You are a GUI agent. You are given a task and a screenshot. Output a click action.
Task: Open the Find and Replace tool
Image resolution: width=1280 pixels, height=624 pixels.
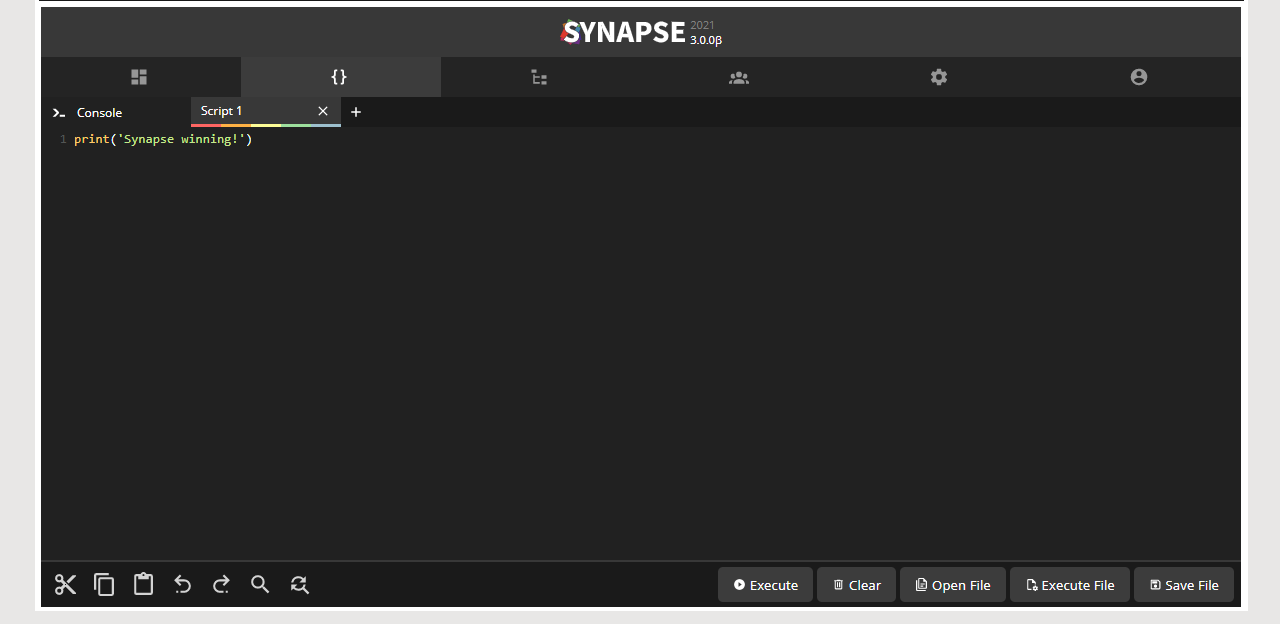point(299,585)
